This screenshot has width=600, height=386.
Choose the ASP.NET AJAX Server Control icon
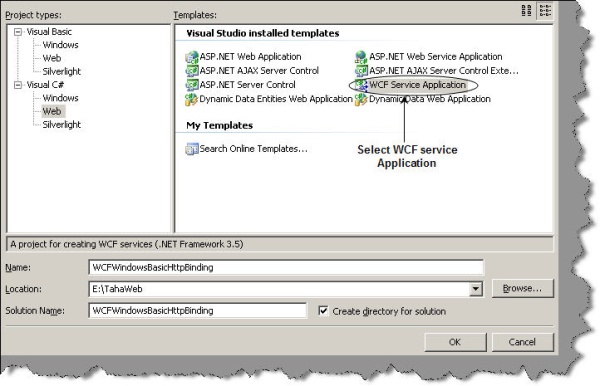point(192,71)
